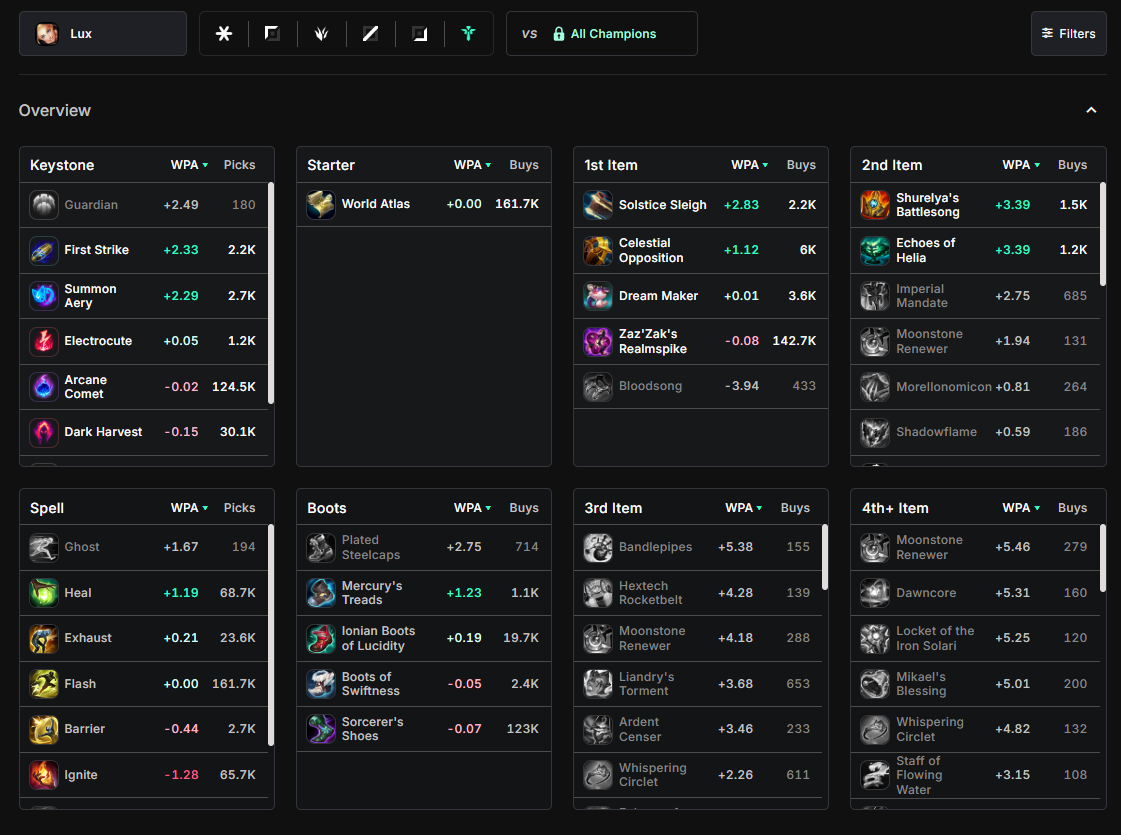The width and height of the screenshot is (1121, 835).
Task: Click the Keystone table scrollbar
Action: coord(271,293)
